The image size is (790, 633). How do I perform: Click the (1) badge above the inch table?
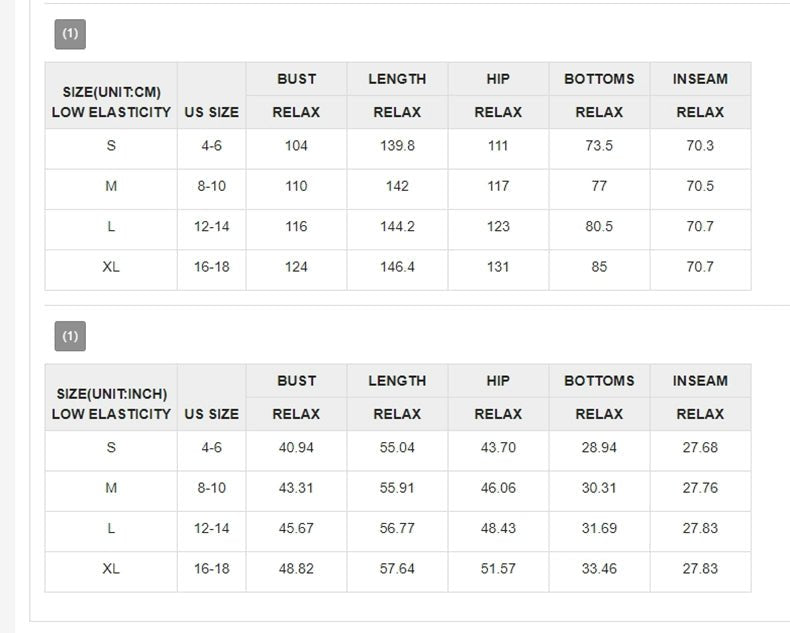pos(70,336)
